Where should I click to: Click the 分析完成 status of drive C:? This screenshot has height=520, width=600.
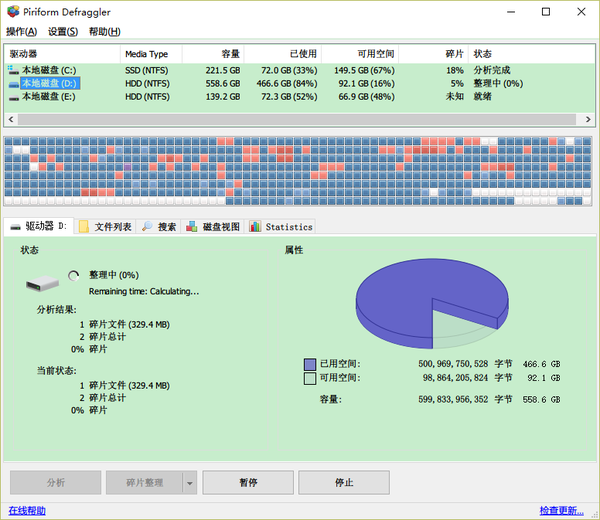point(492,70)
